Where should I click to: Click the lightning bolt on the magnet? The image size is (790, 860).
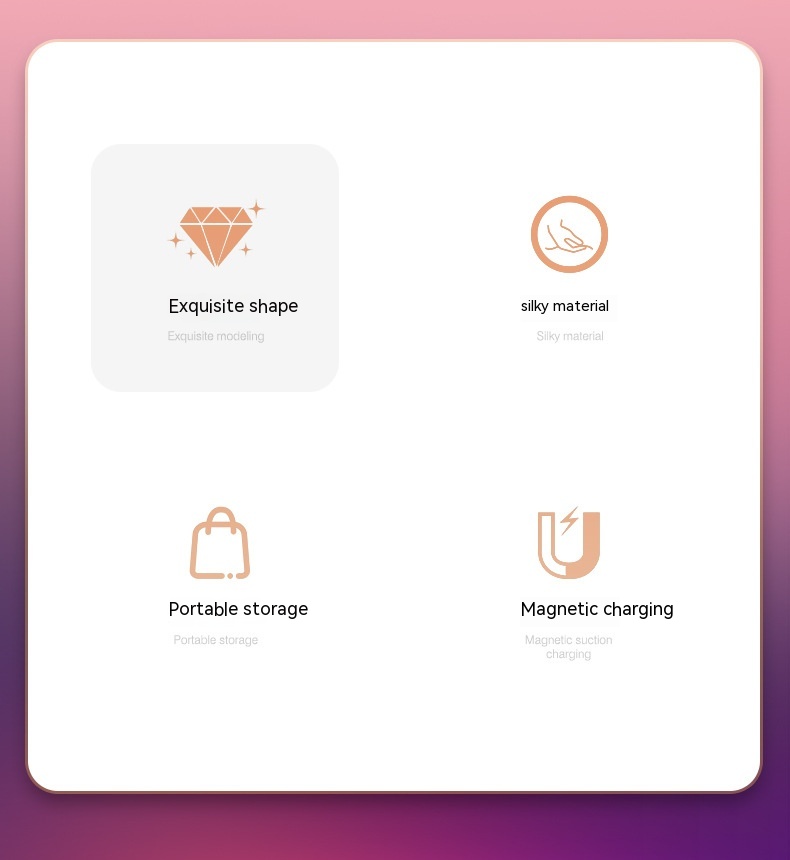pos(569,520)
